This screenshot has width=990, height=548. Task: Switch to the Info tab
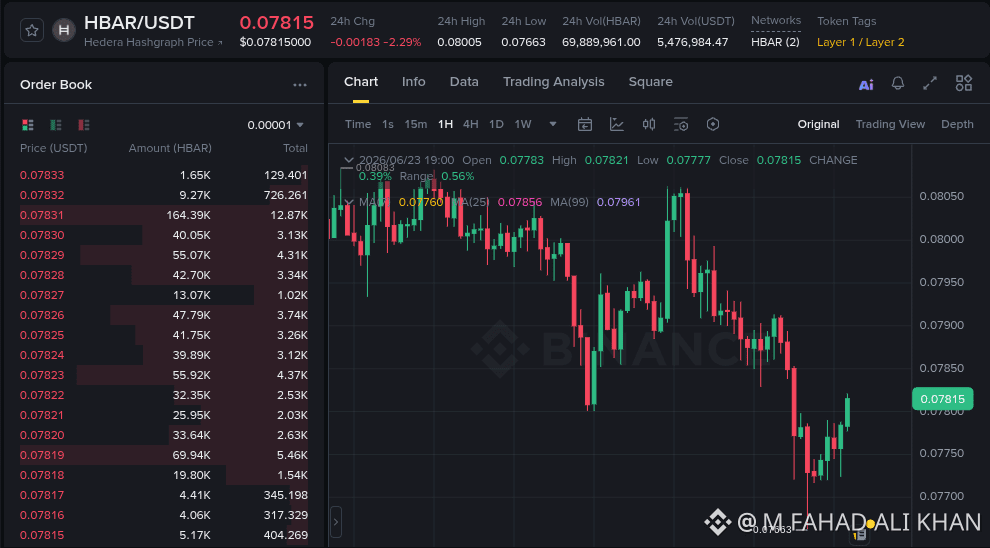point(414,82)
